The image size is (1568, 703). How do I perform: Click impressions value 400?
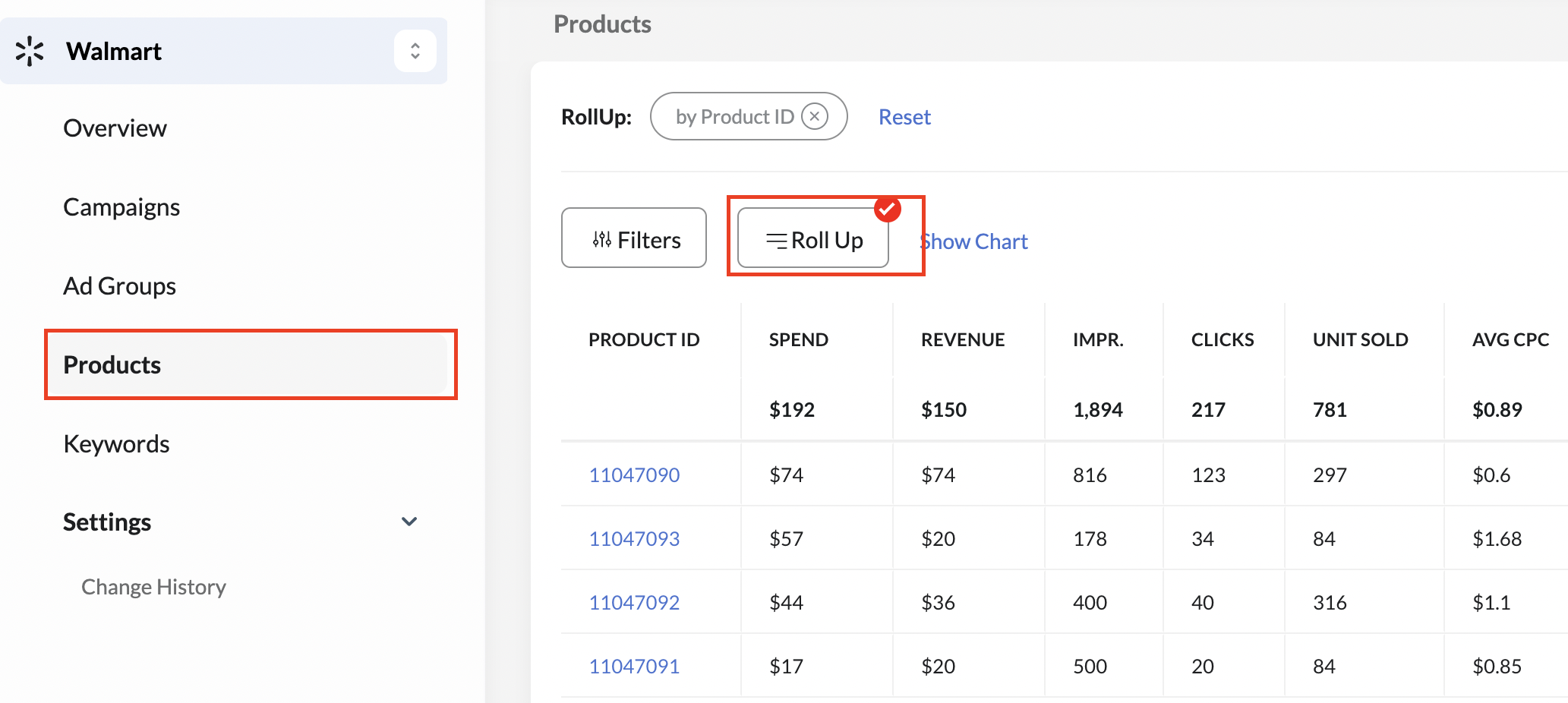coord(1090,603)
